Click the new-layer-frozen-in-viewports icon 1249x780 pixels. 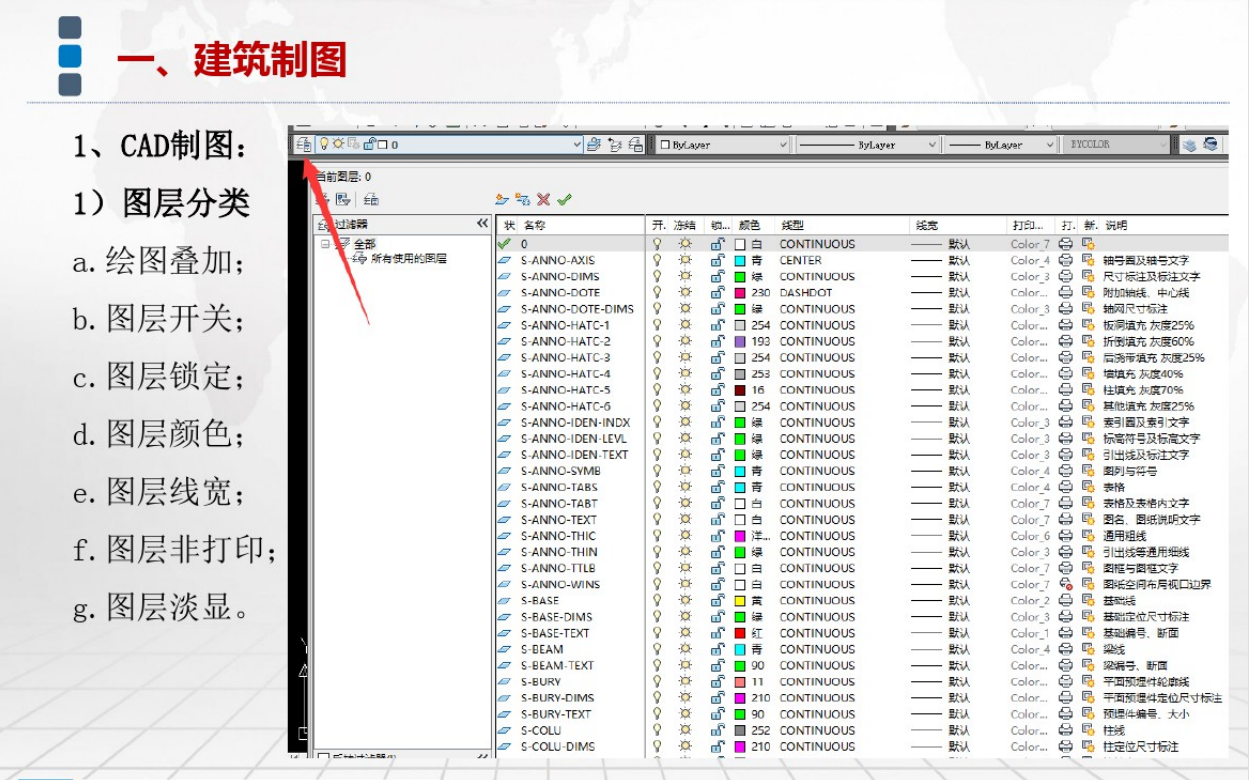pyautogui.click(x=522, y=200)
